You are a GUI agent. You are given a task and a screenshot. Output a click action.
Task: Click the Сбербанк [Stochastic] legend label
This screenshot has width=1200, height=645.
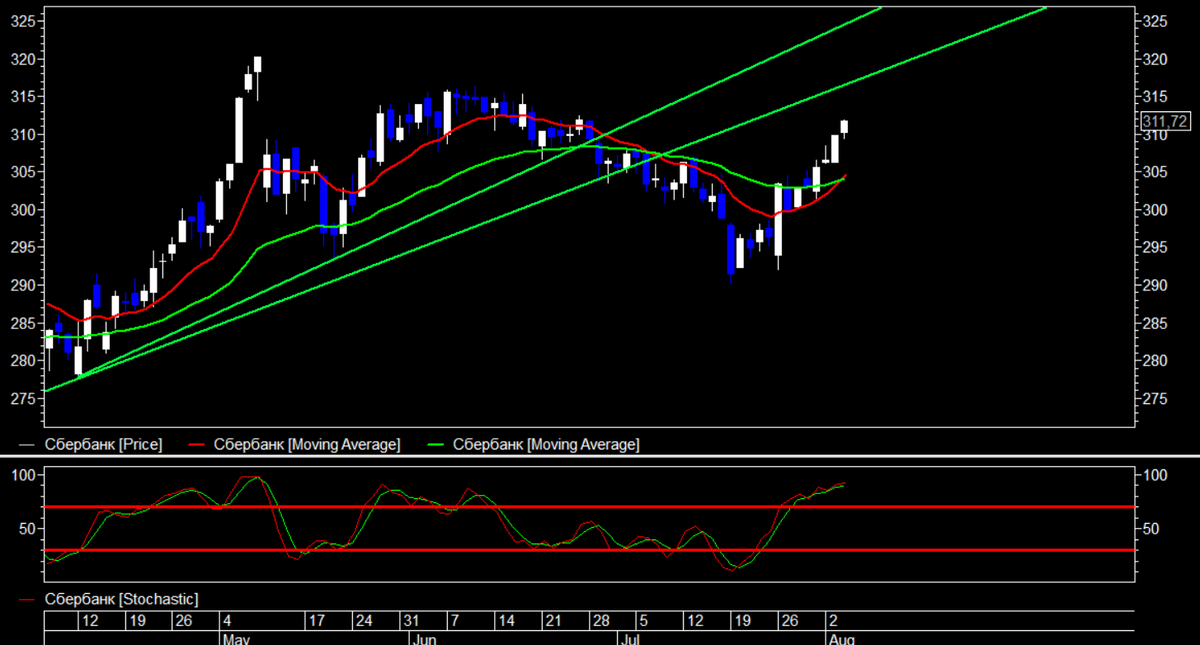[121, 599]
